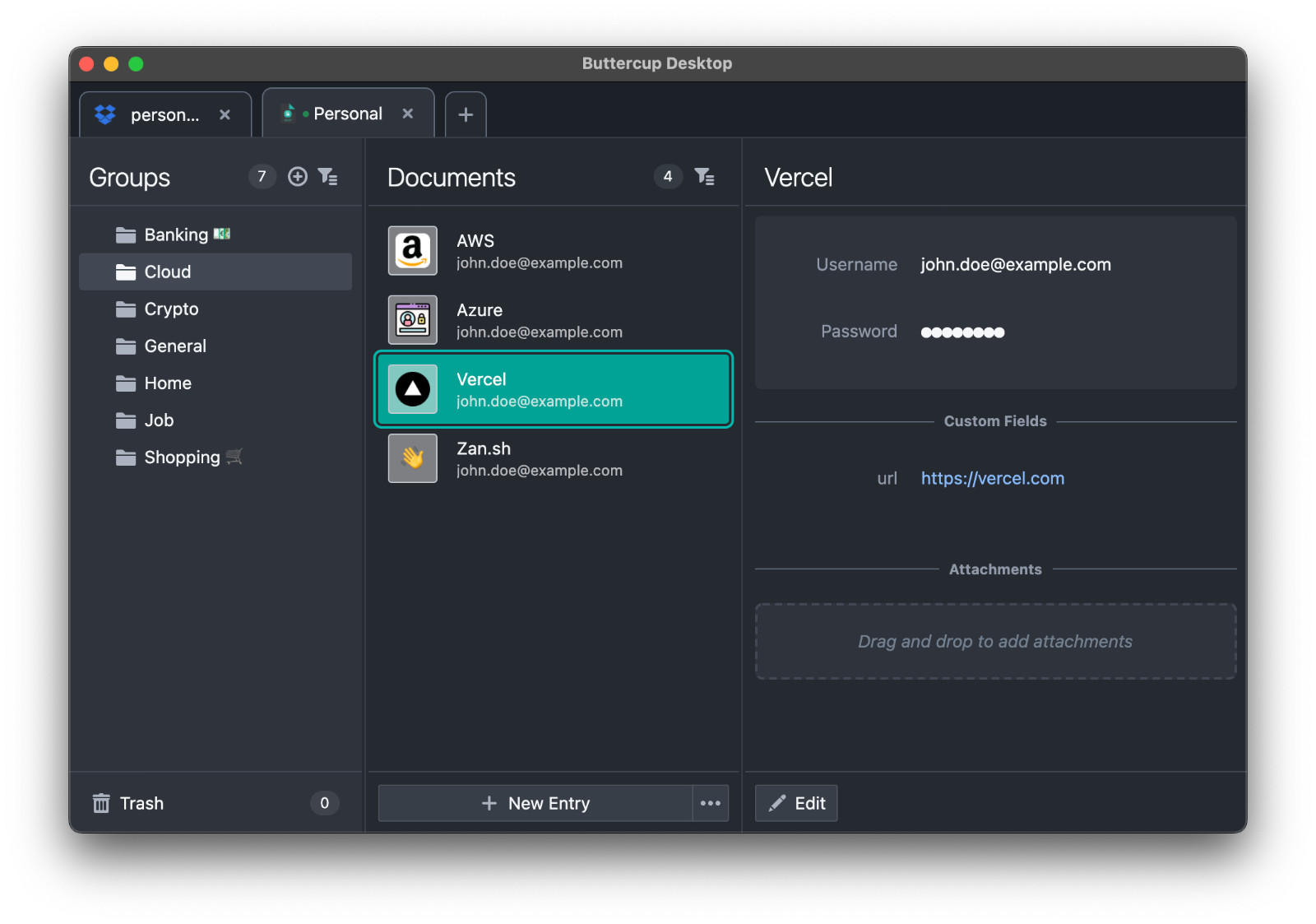The image size is (1316, 924).
Task: Click the Vercel heading in details pane
Action: 799,178
